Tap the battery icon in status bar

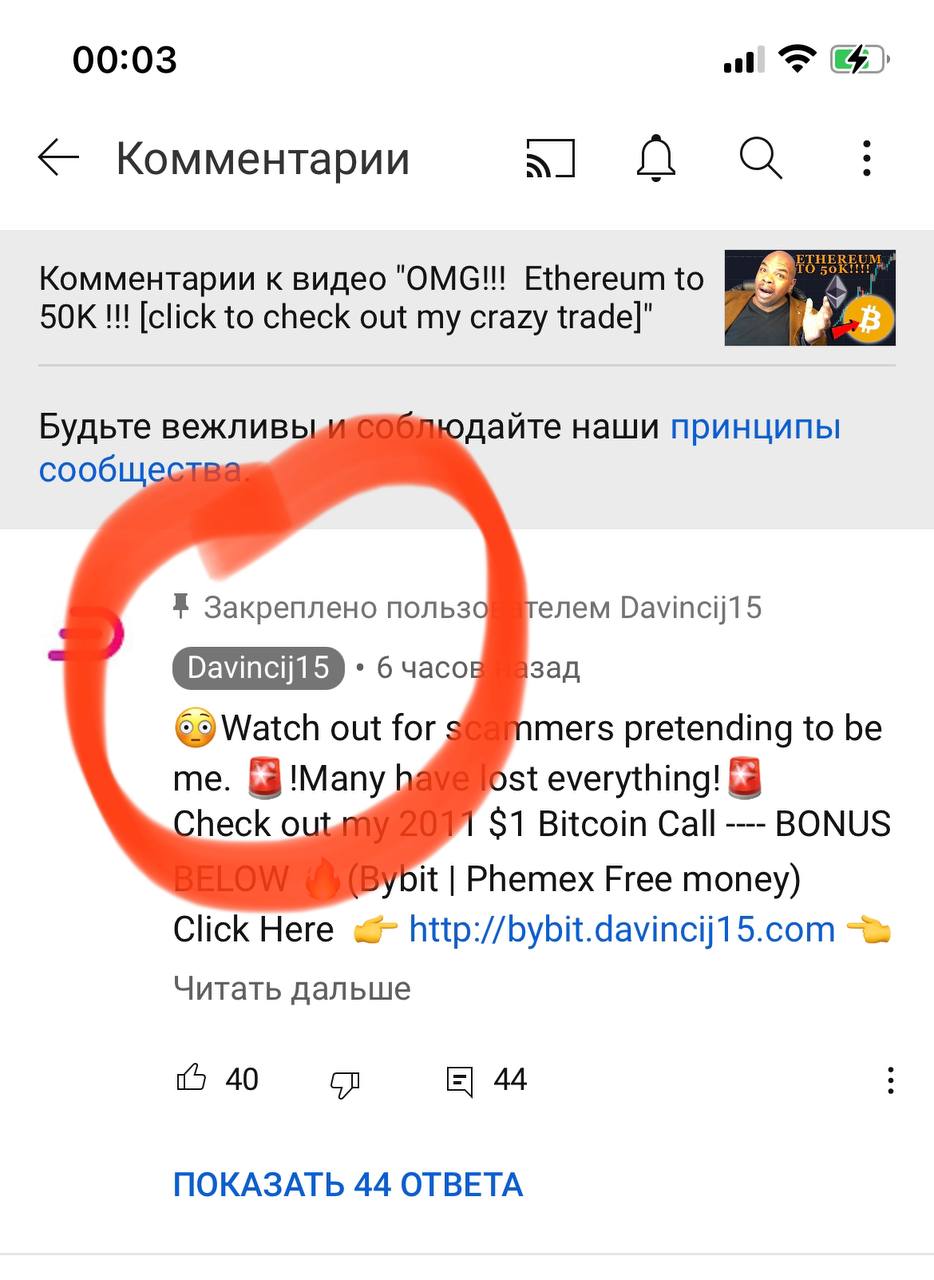[x=860, y=60]
